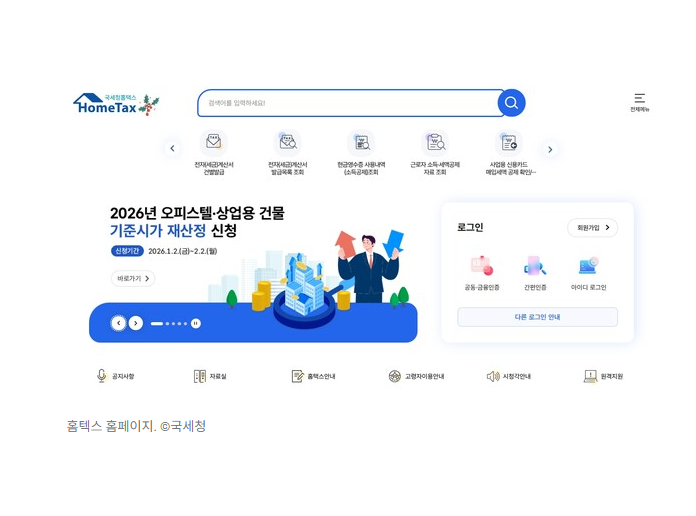Select 간편인증 login icon
The height and width of the screenshot is (516, 696).
535,266
